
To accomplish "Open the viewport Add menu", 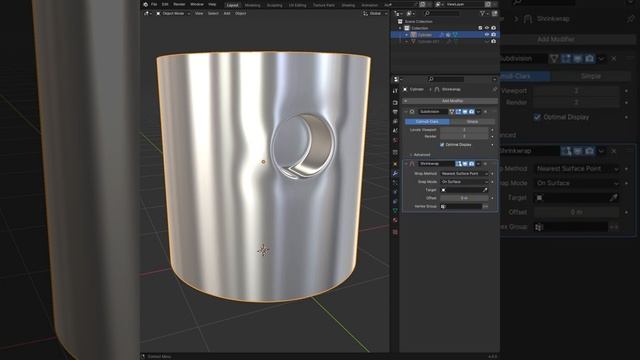I will [x=227, y=13].
